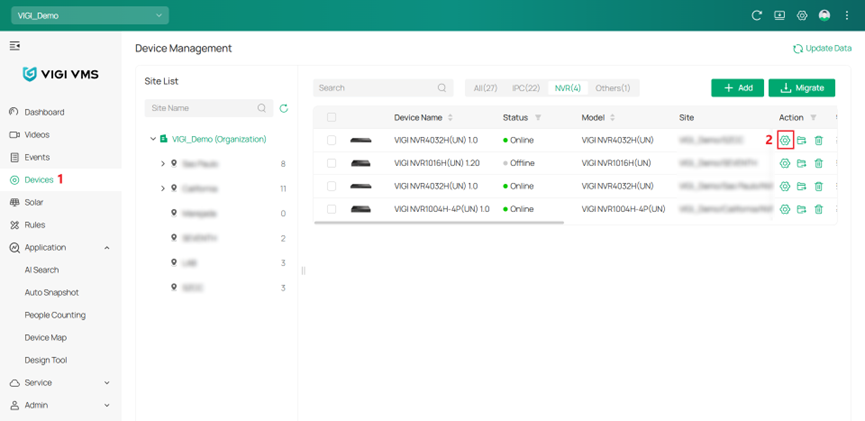Refresh the Site List

click(284, 108)
